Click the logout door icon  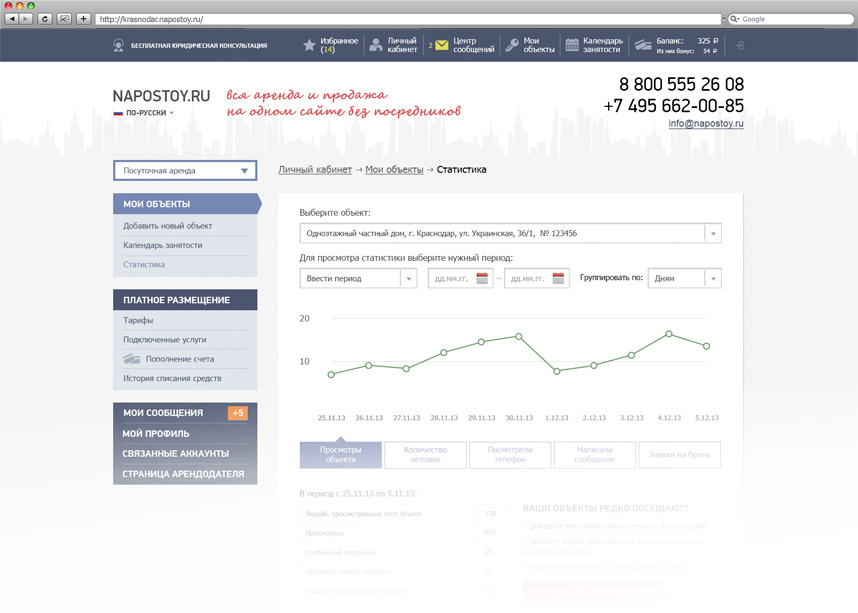(x=739, y=45)
